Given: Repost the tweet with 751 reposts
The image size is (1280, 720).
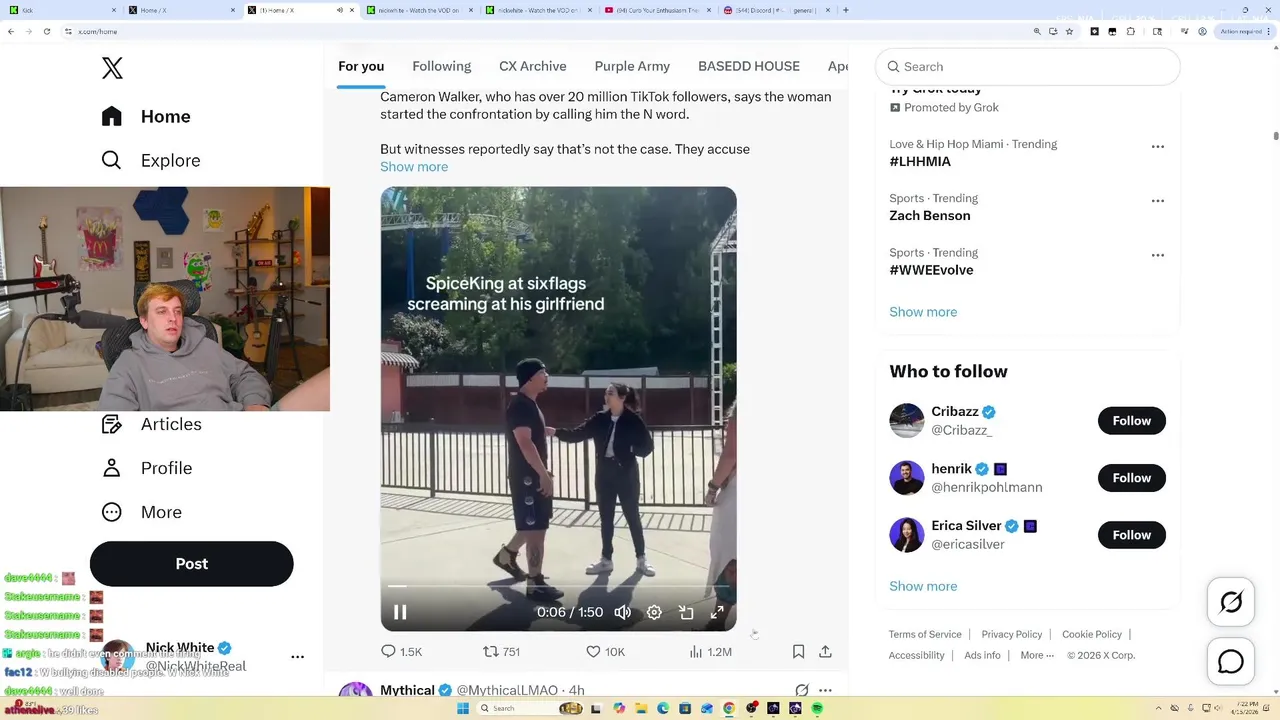Looking at the screenshot, I should pyautogui.click(x=501, y=651).
